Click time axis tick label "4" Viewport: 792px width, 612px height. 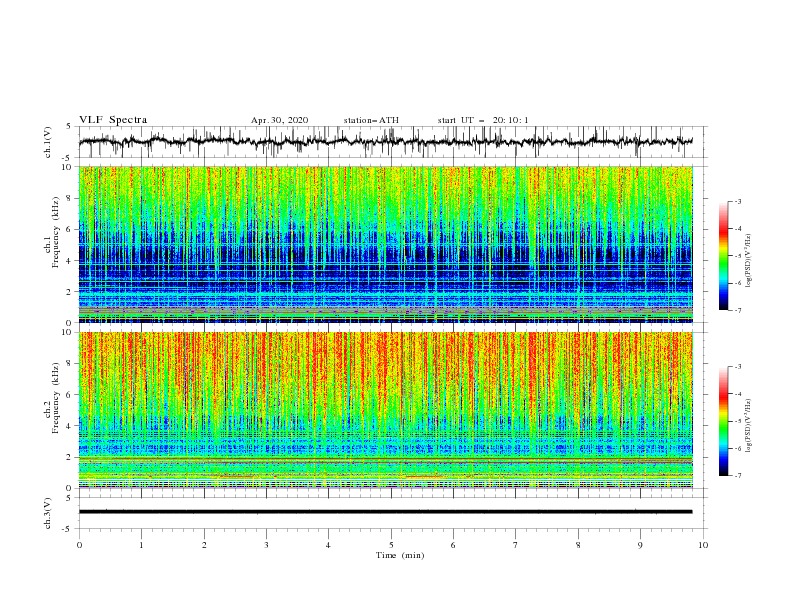click(x=328, y=545)
